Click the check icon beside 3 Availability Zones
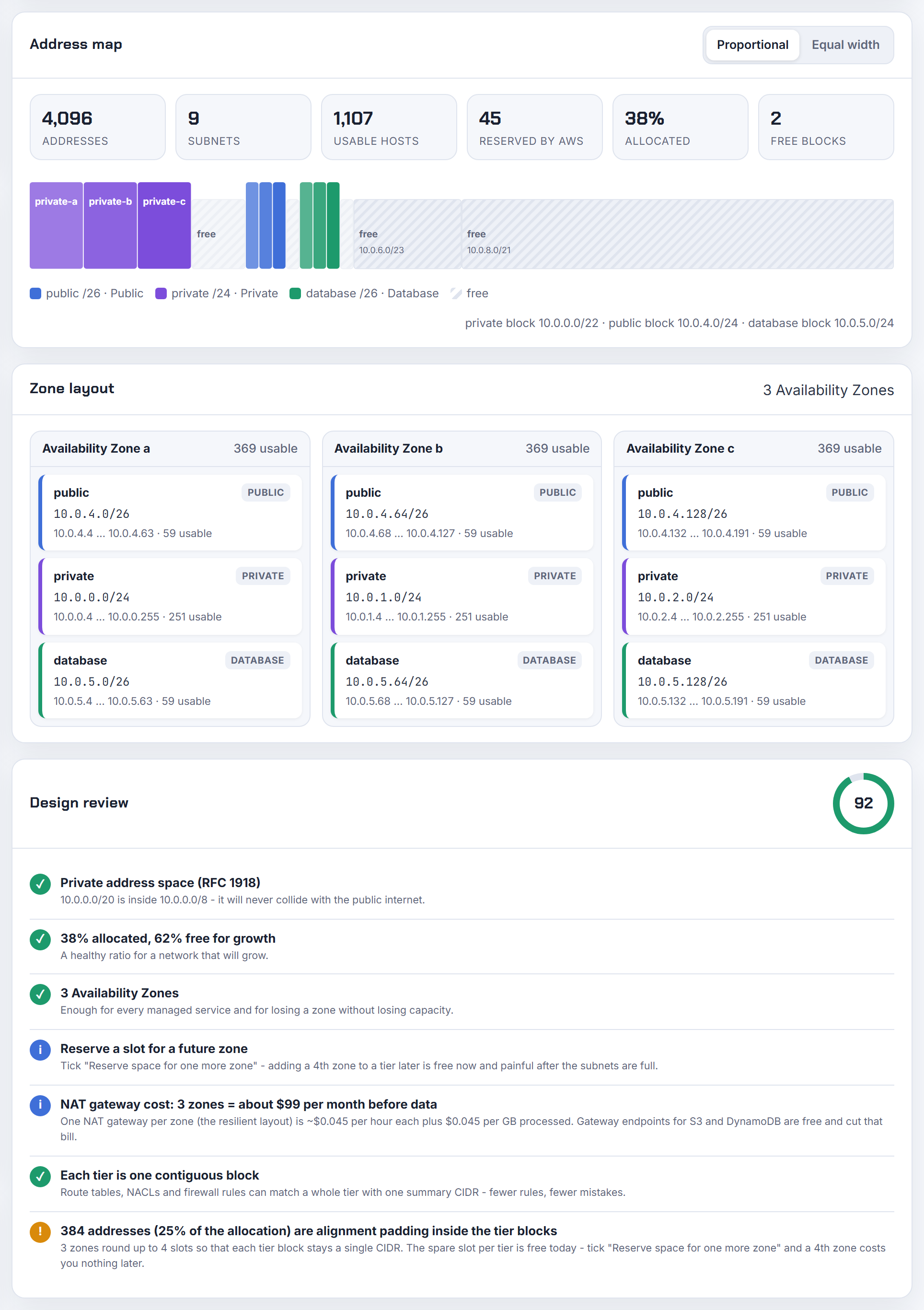924x1310 pixels. 40,994
